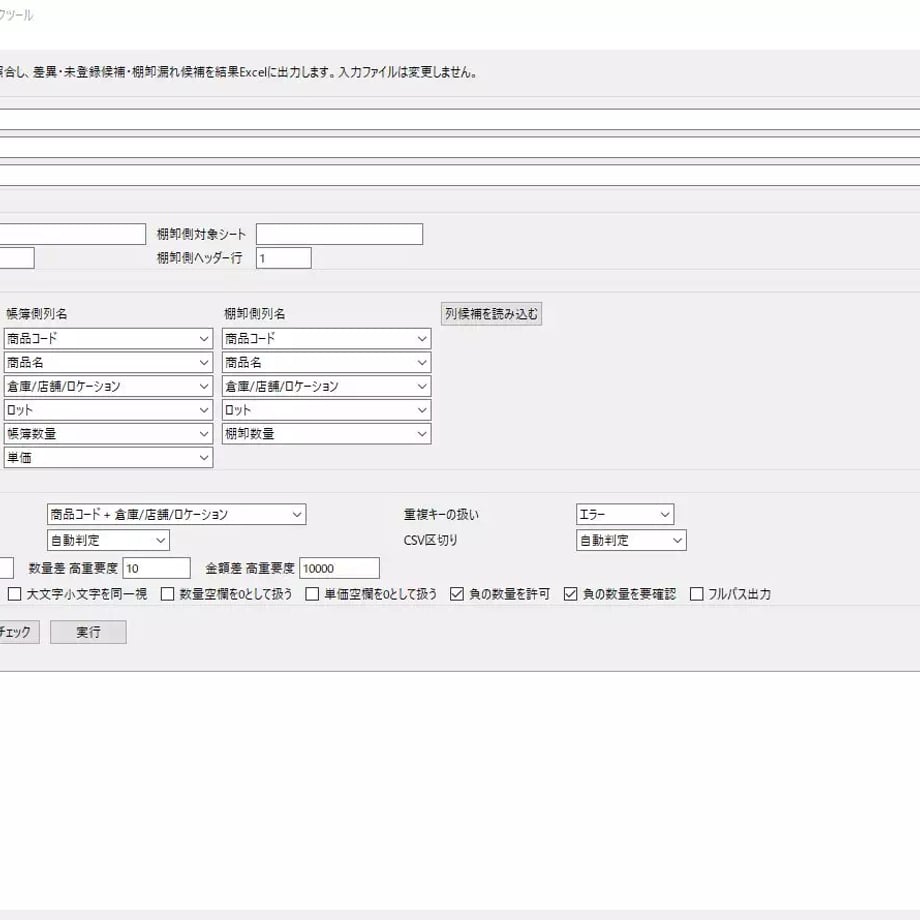The width and height of the screenshot is (920, 920).
Task: Open the 棚卸側 商品コード column dropdown
Action: [x=326, y=339]
